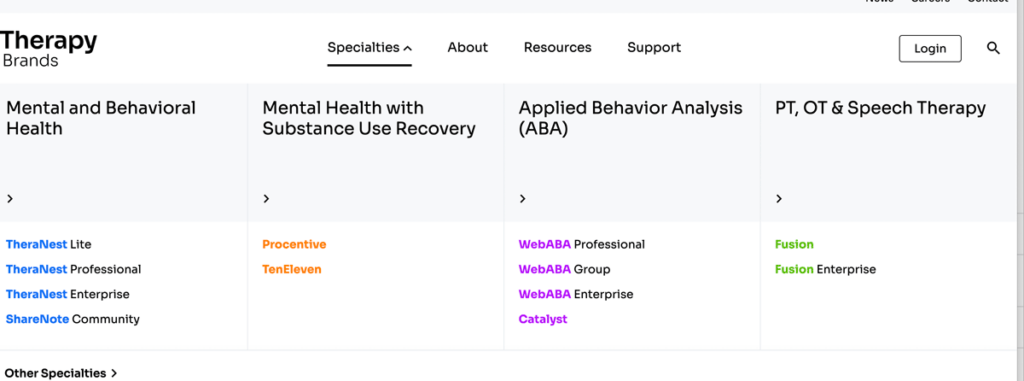Image resolution: width=1024 pixels, height=381 pixels.
Task: Select the Procentive product link
Action: [294, 244]
